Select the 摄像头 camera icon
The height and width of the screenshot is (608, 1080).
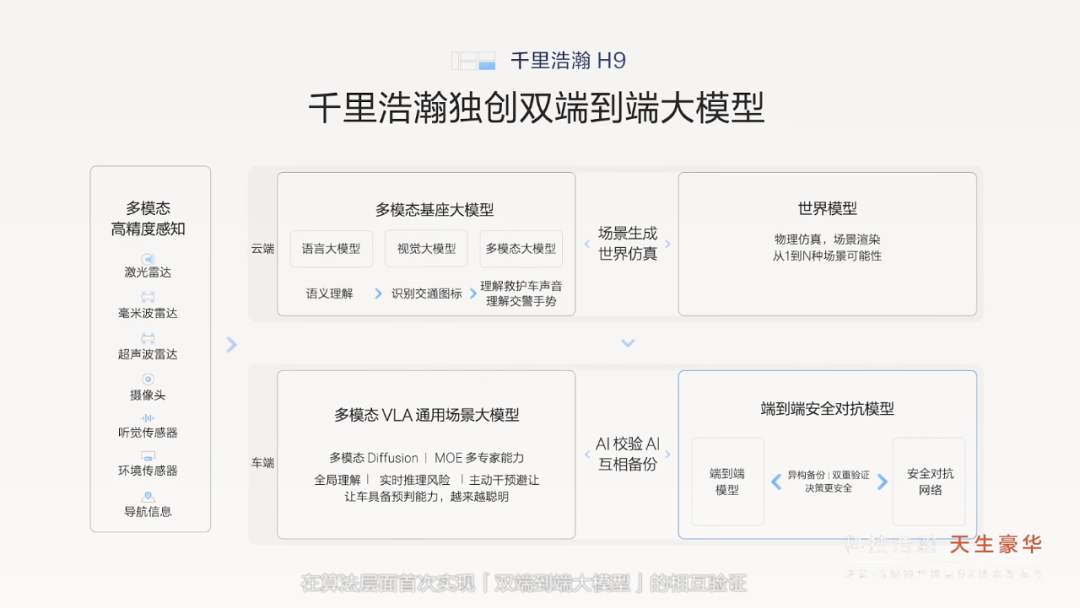coord(147,379)
